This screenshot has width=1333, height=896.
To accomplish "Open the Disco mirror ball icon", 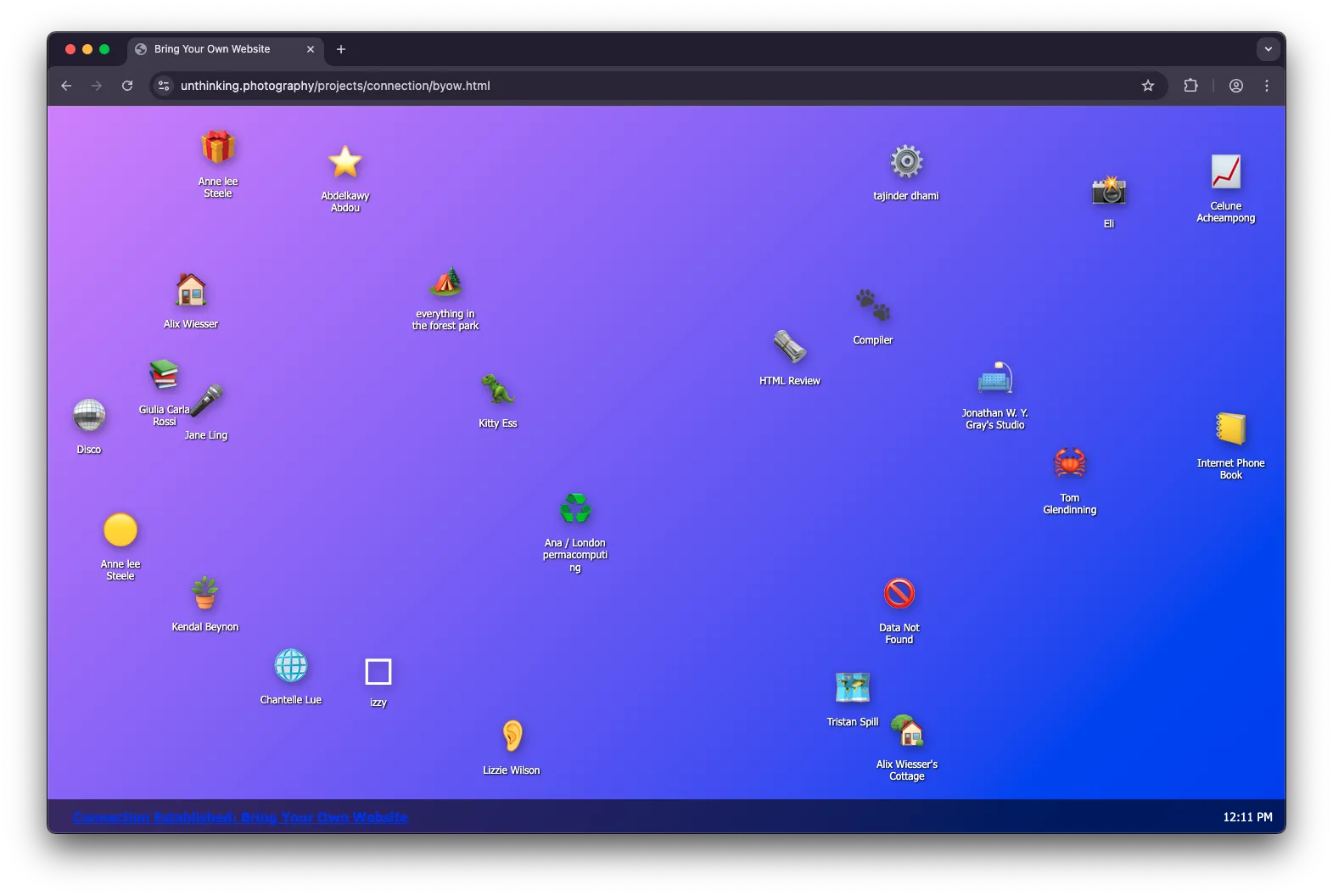I will 89,416.
